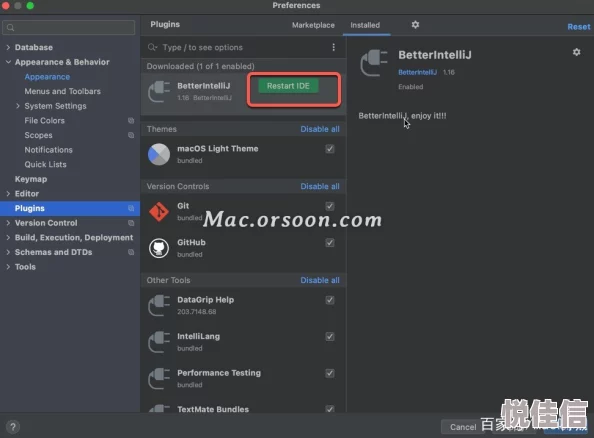Collapse Appearance & Behavior section

click(x=8, y=62)
